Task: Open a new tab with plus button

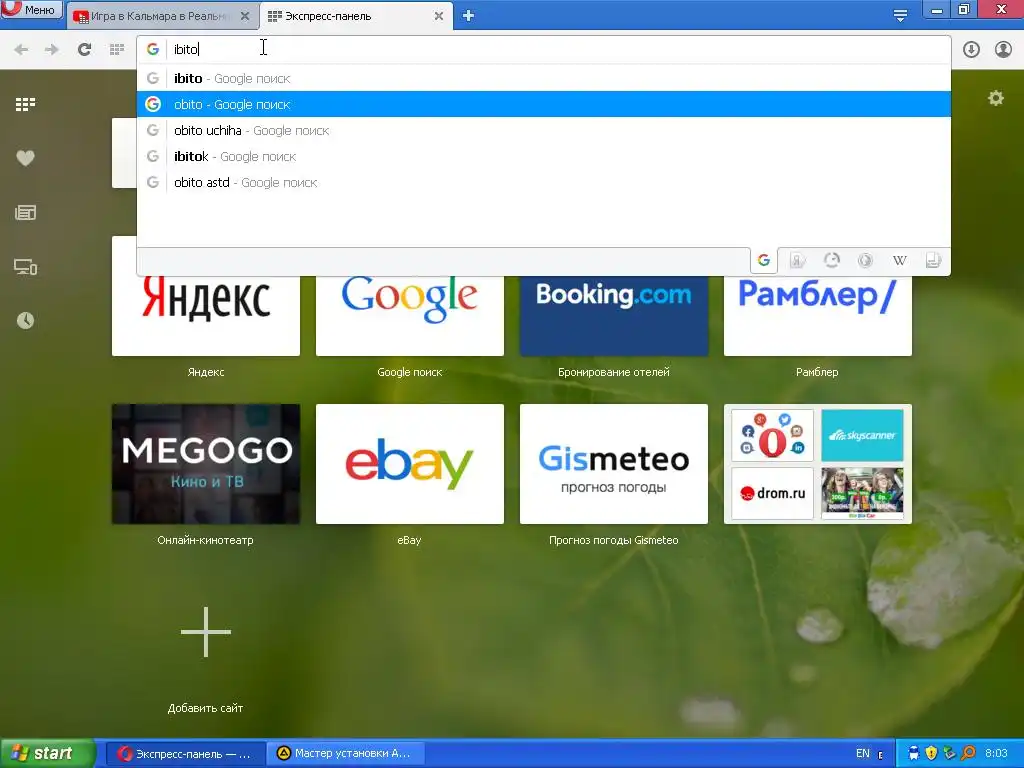Action: (468, 16)
